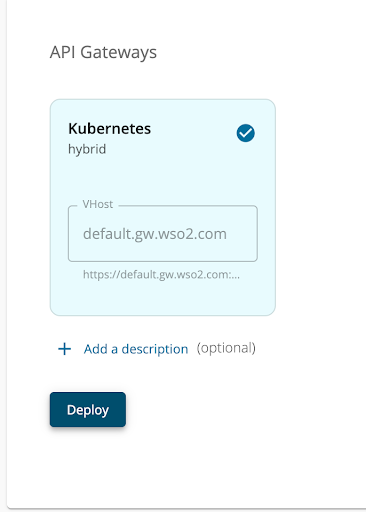Select default.gw.wso2.com value text
Viewport: 366px width, 512px height.
coord(155,234)
